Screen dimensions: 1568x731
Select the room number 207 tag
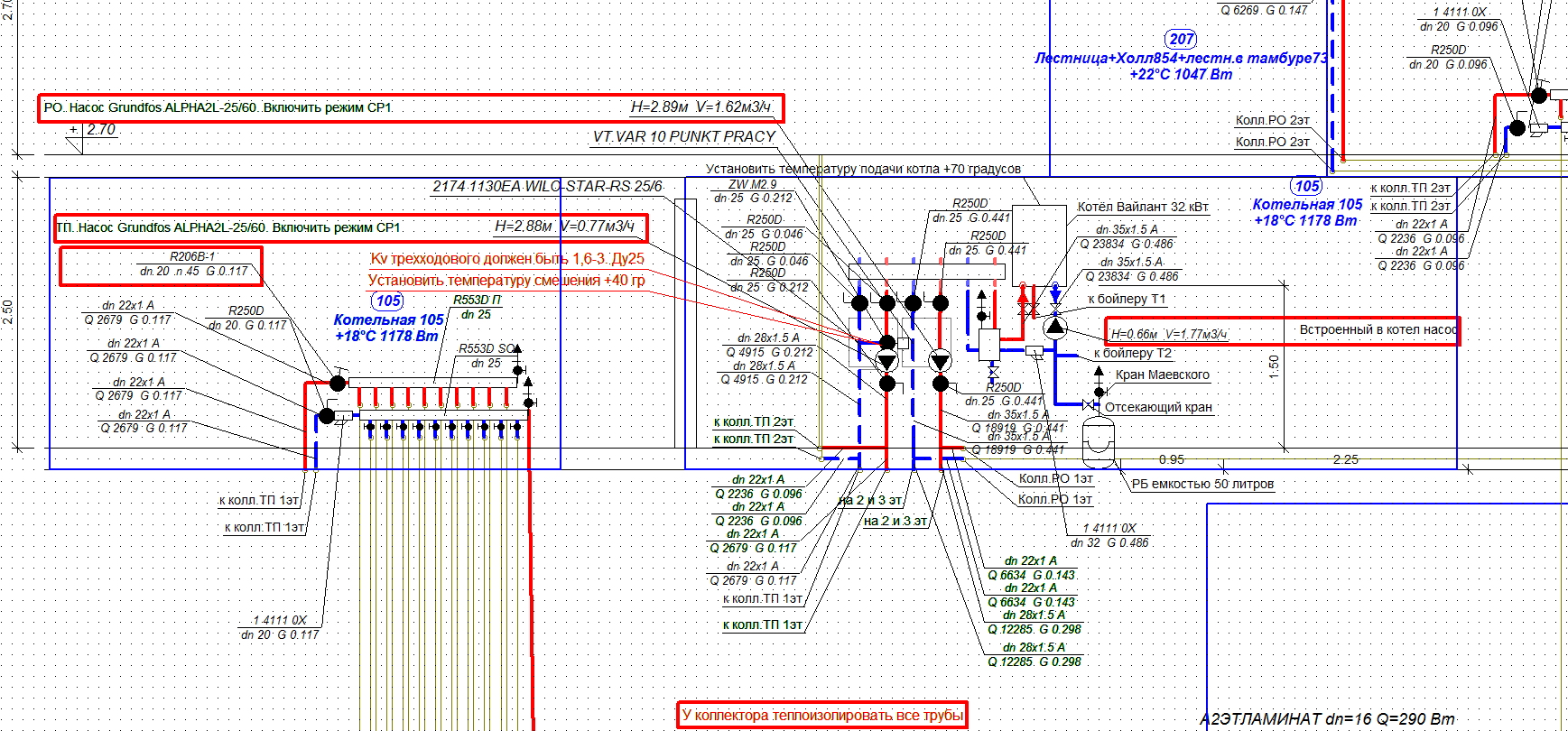[x=1181, y=39]
